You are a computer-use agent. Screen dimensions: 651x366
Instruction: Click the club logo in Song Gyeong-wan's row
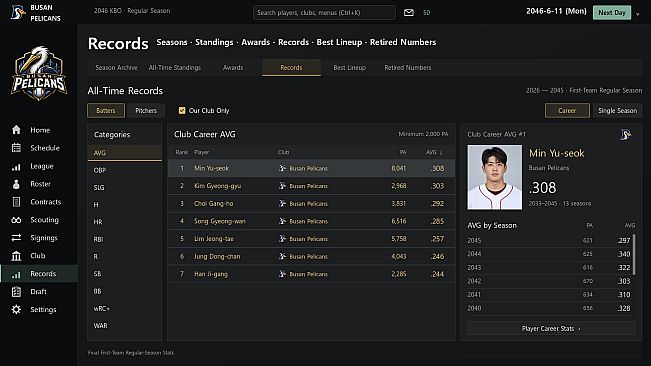pyautogui.click(x=282, y=221)
